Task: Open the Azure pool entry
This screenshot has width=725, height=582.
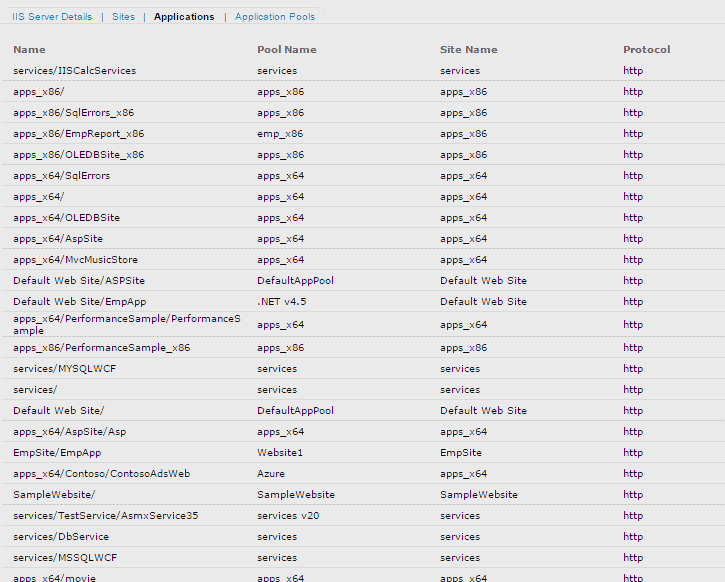Action: [x=270, y=474]
